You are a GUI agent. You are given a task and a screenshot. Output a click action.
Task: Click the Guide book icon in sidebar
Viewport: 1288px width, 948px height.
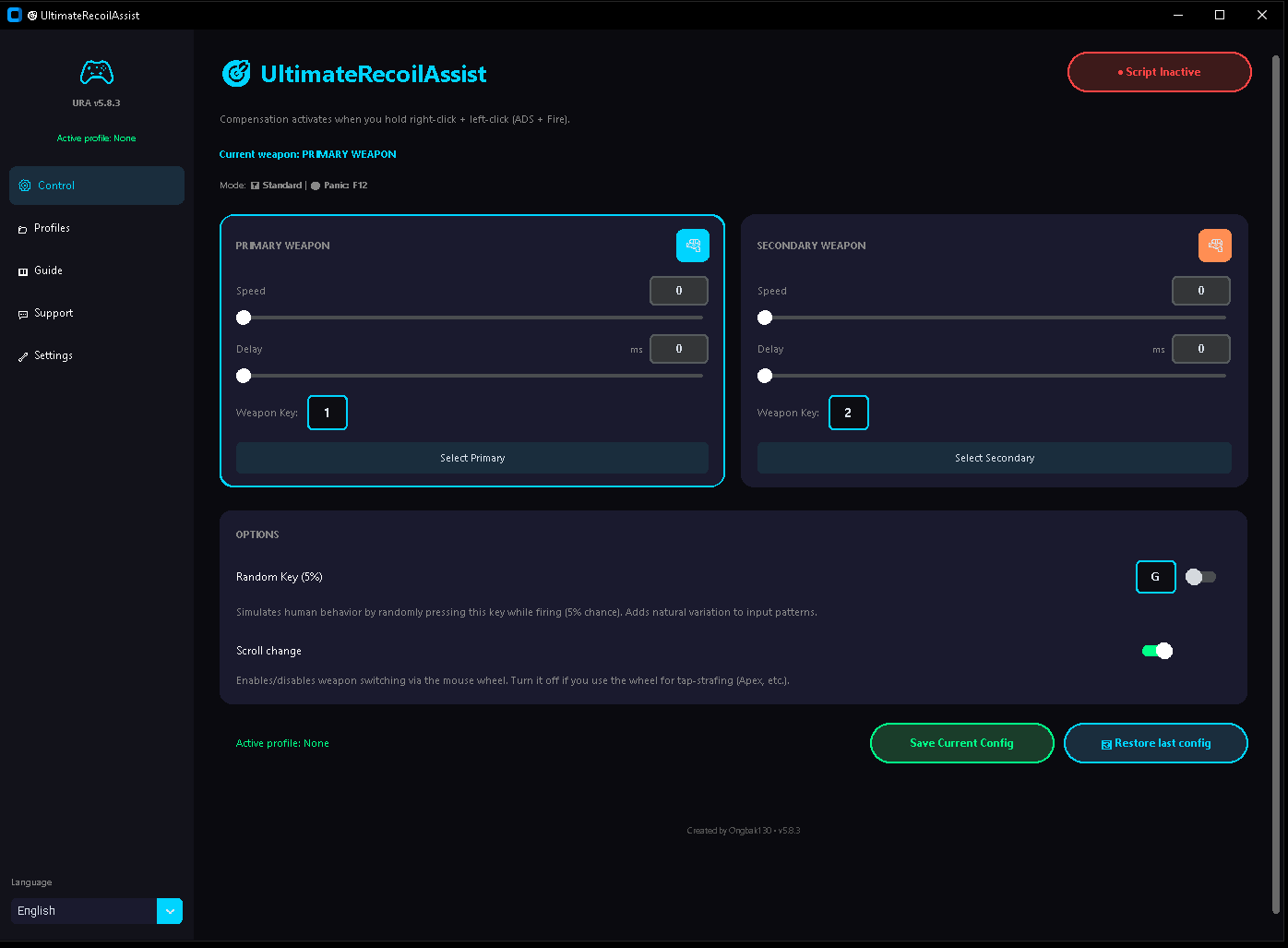coord(23,271)
